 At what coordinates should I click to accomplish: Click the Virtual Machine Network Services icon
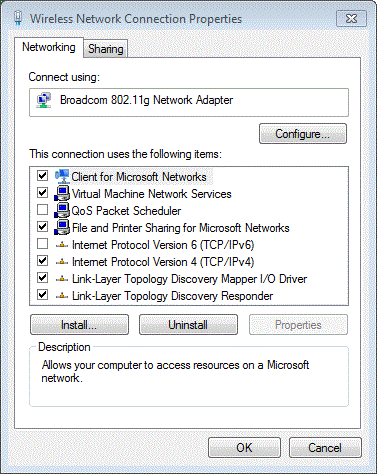[62, 193]
